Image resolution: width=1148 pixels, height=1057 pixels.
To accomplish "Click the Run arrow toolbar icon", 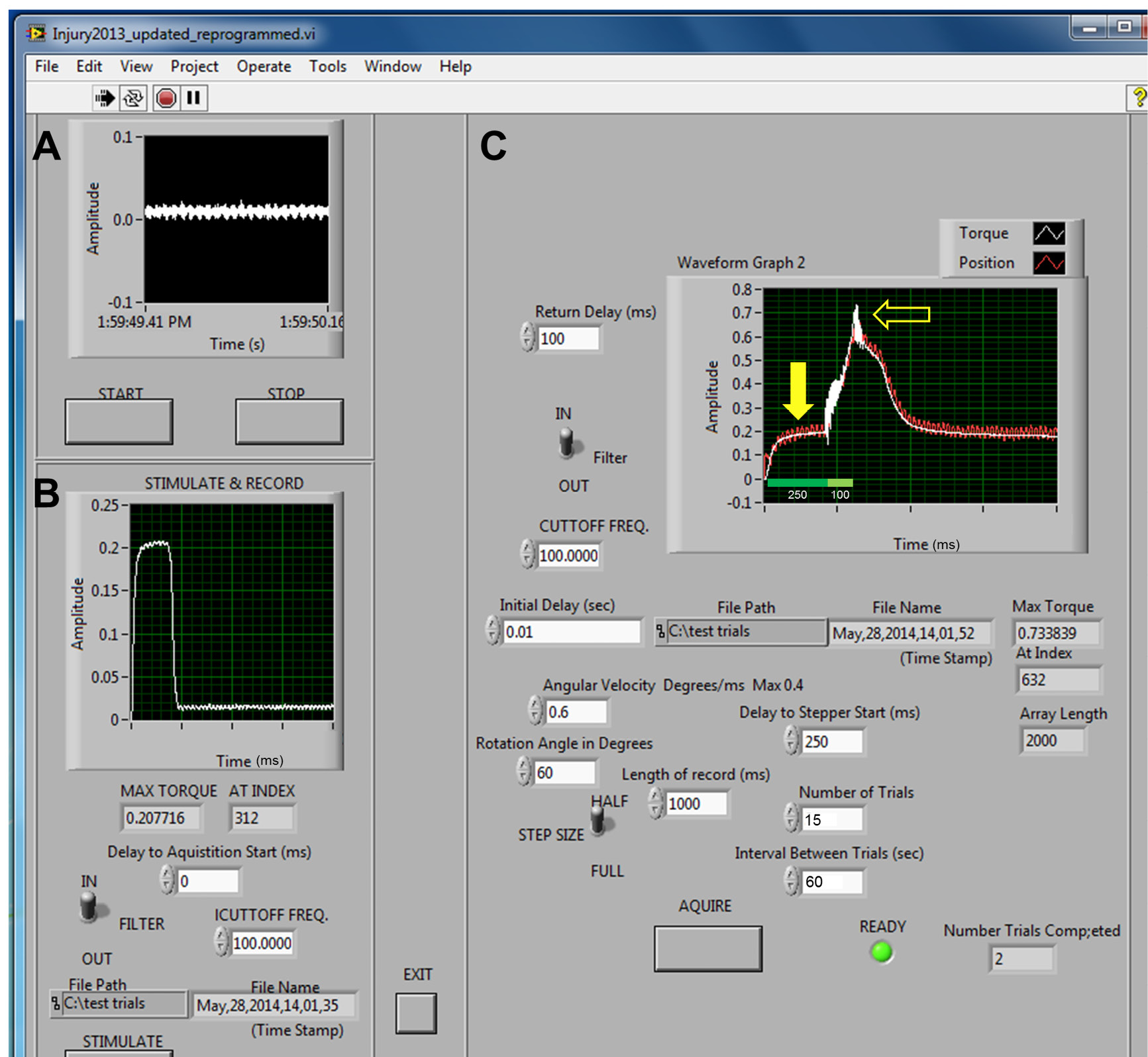I will [x=104, y=99].
